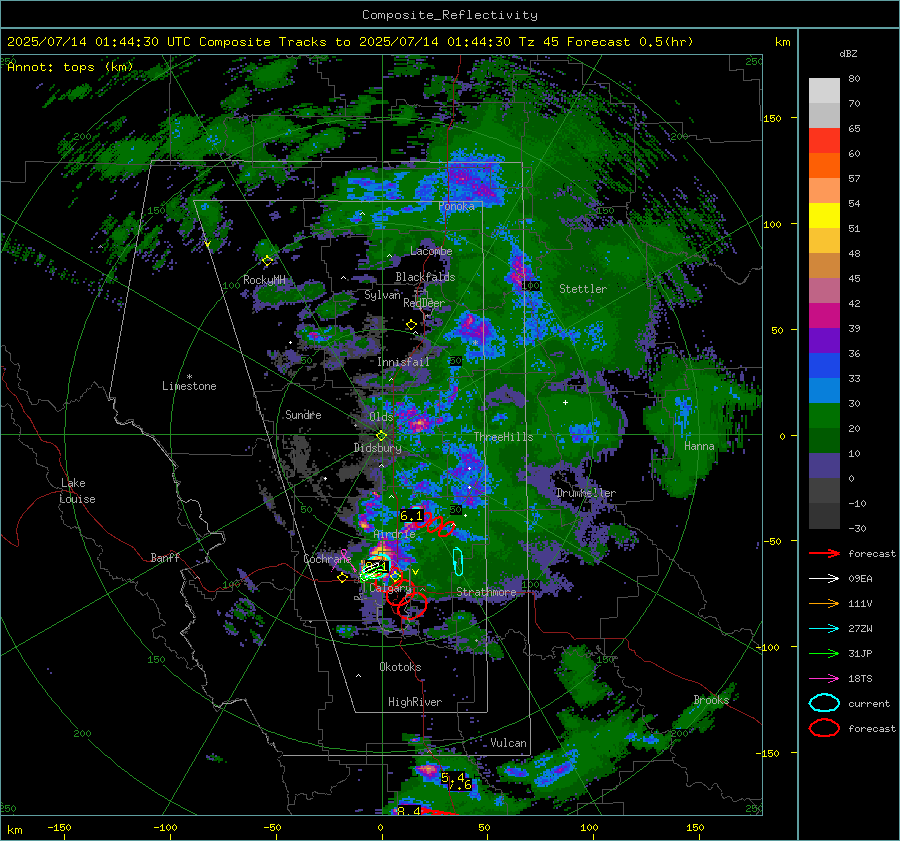The height and width of the screenshot is (841, 900).
Task: Click the yellow diamond marker near RockyMH
Action: (x=267, y=261)
